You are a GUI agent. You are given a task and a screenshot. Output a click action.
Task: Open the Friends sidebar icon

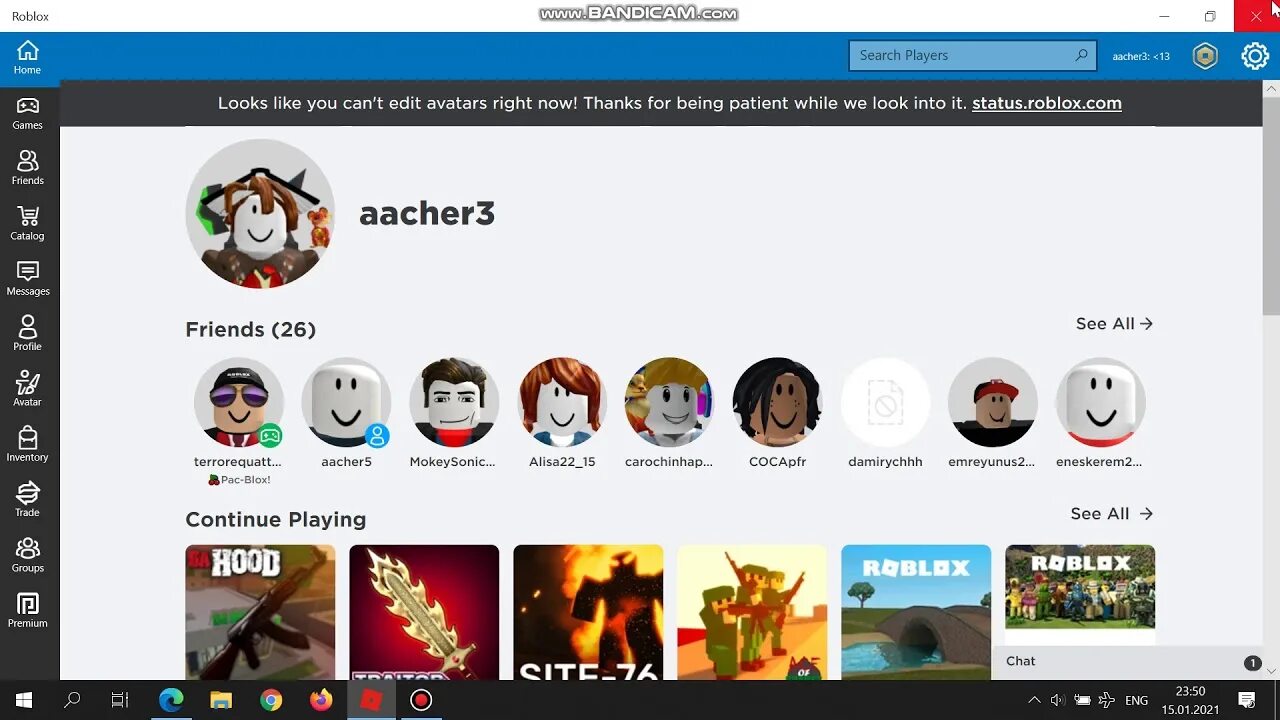click(27, 168)
